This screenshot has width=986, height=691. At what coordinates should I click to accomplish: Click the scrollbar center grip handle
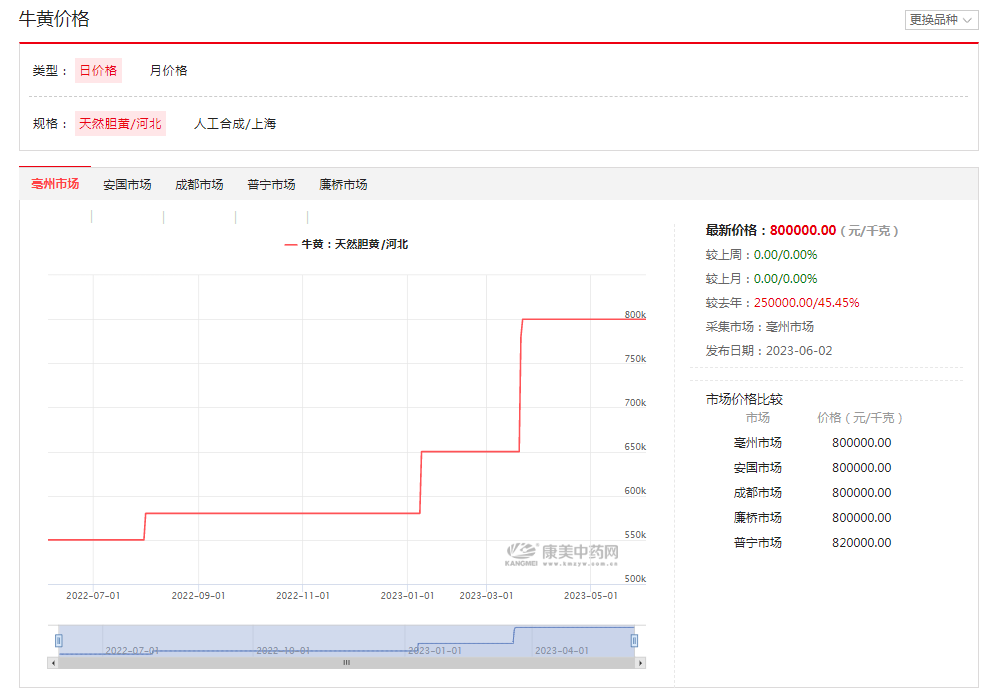[347, 663]
